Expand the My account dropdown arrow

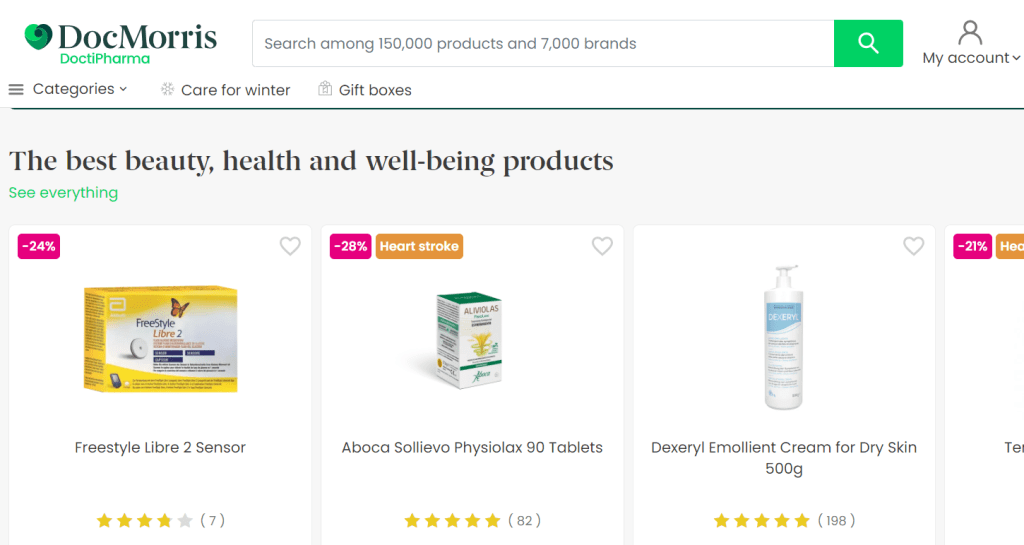[1016, 58]
